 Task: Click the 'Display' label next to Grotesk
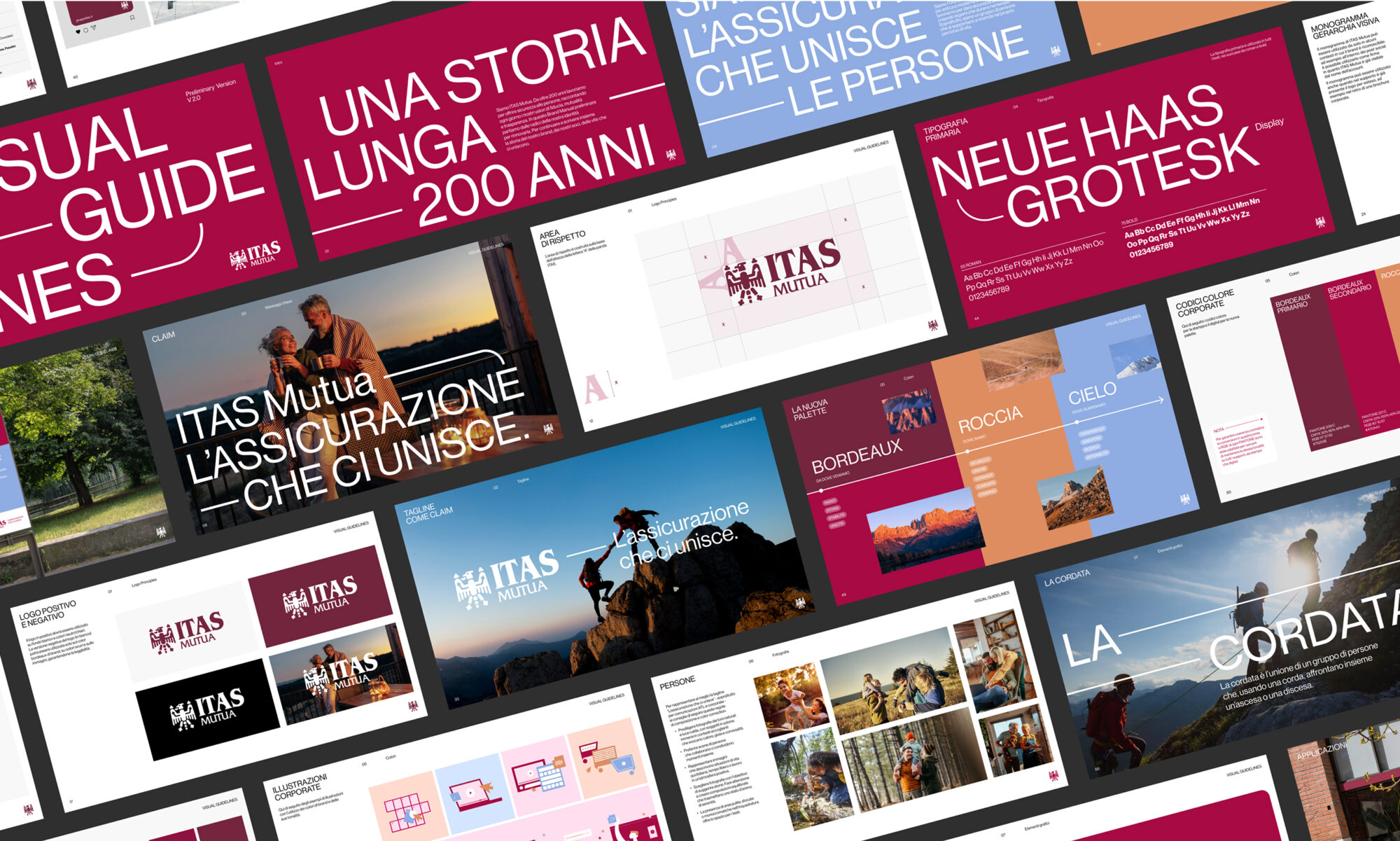[1269, 124]
